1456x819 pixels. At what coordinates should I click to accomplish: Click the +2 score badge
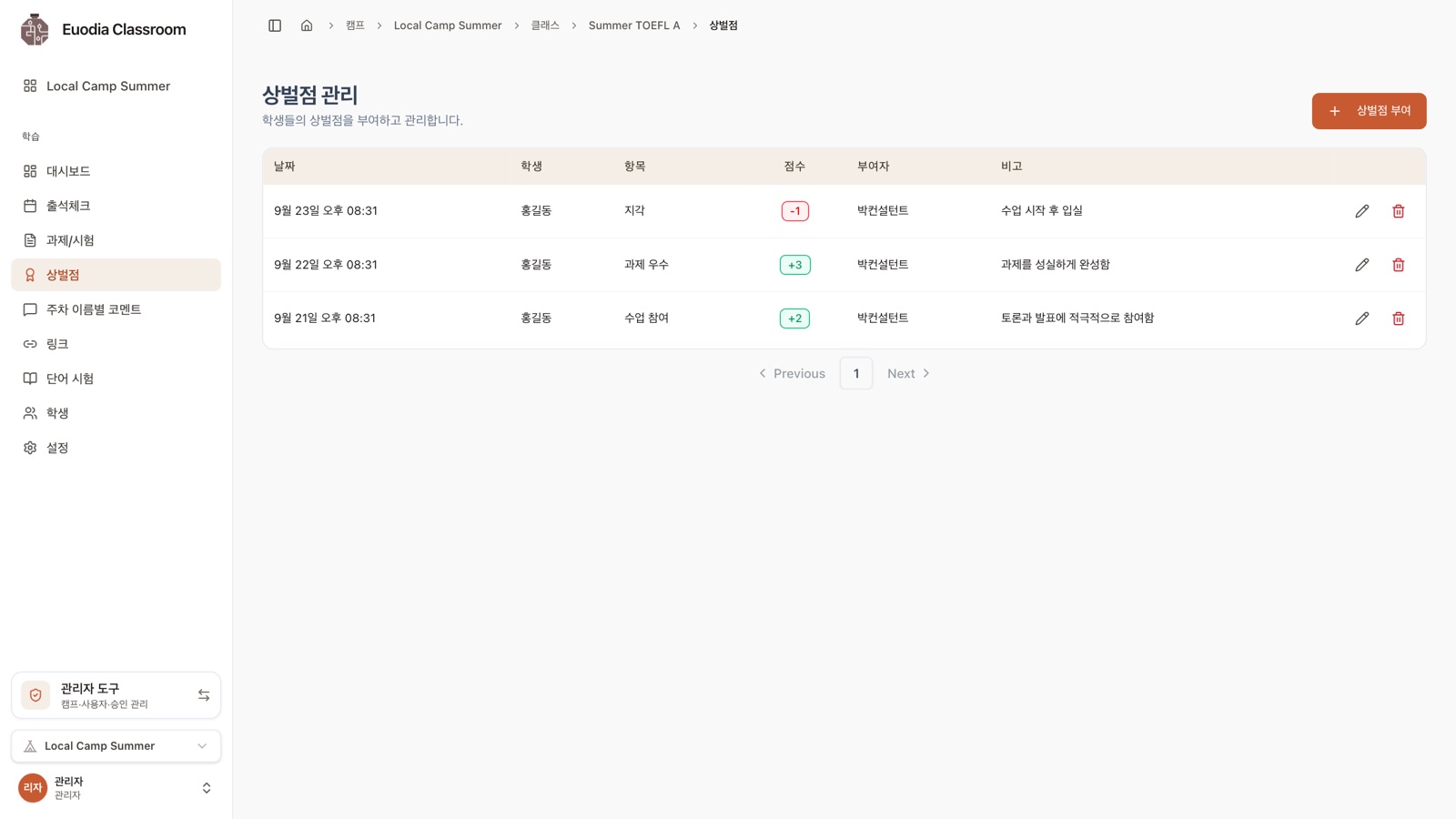pyautogui.click(x=795, y=318)
